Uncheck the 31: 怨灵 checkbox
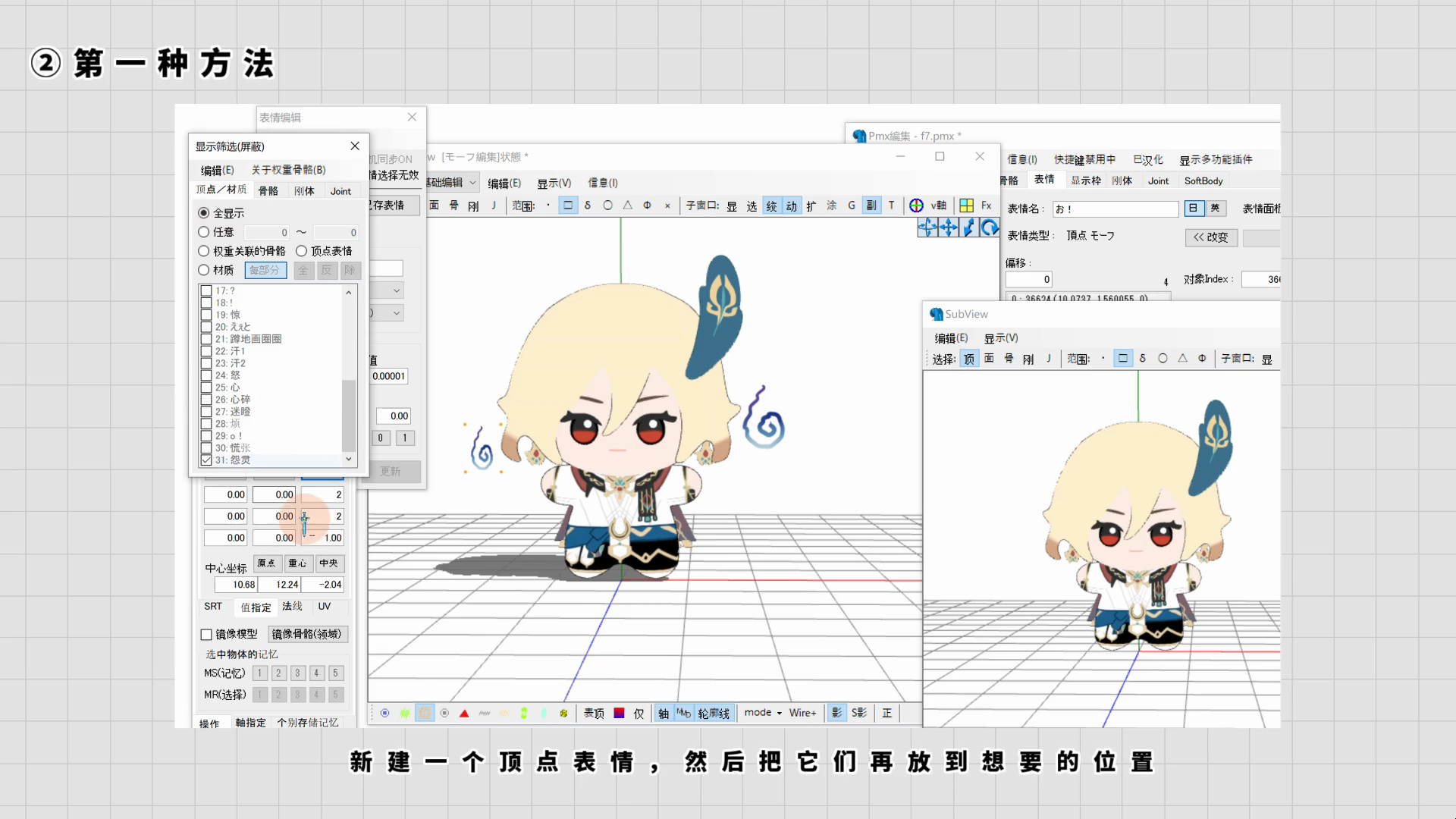Image resolution: width=1456 pixels, height=819 pixels. 206,460
